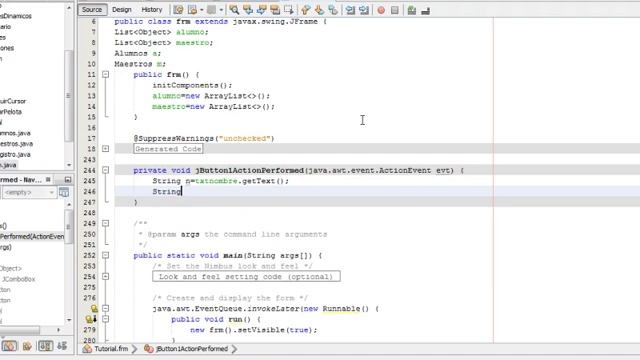Image resolution: width=640 pixels, height=360 pixels.
Task: Click Find Next Occurrence icon
Action: tap(262, 10)
